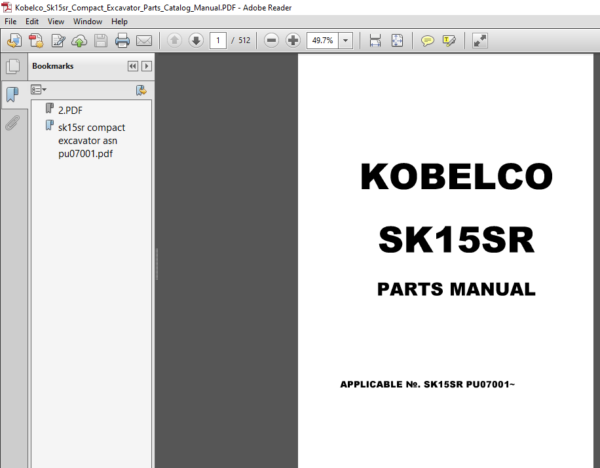Click the Email envelope icon

click(144, 41)
